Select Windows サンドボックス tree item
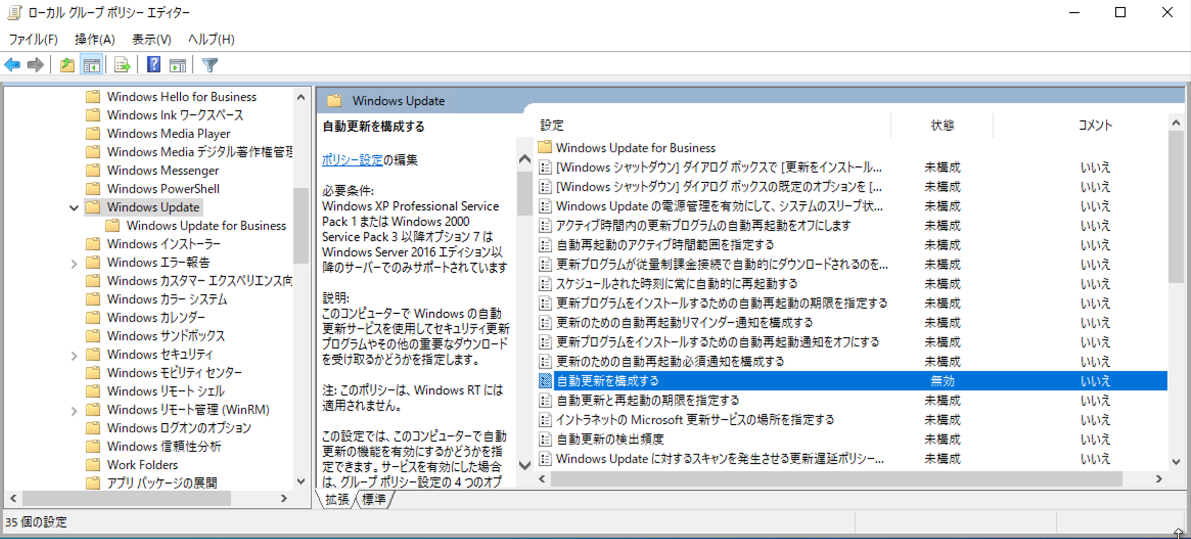This screenshot has height=539, width=1191. (x=166, y=336)
